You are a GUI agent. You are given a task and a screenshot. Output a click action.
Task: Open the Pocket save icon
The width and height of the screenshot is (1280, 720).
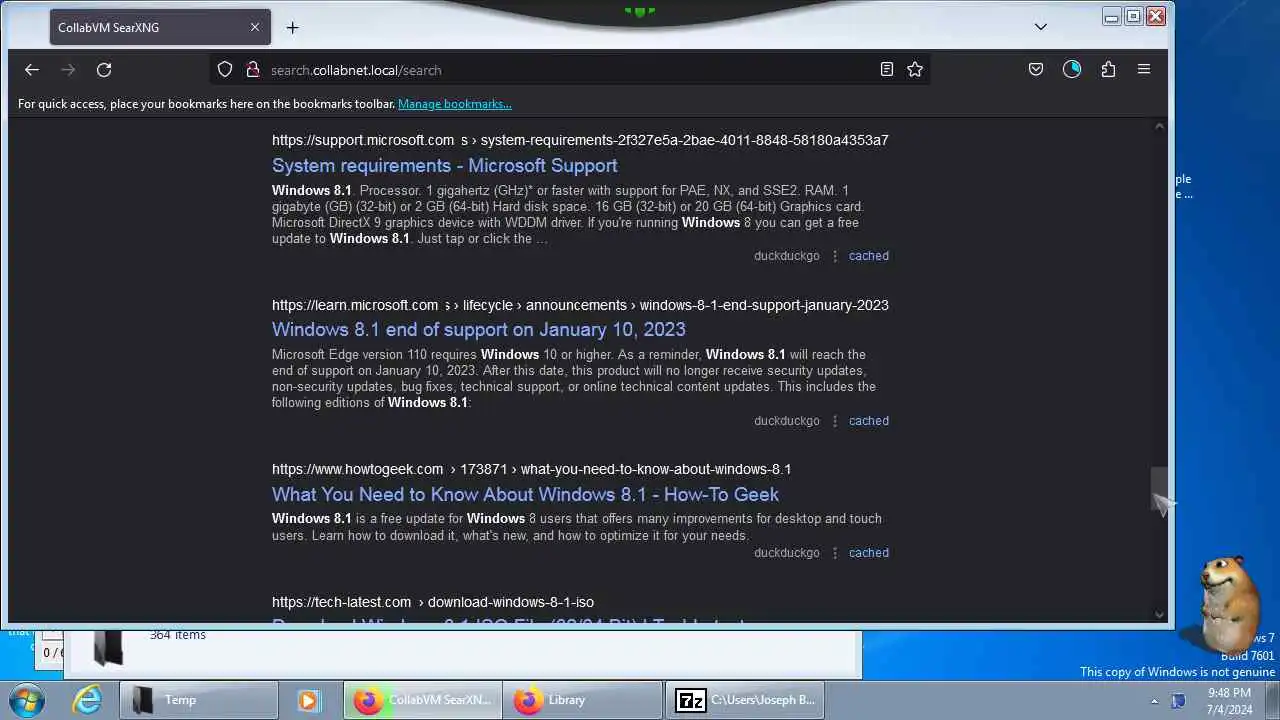1036,70
